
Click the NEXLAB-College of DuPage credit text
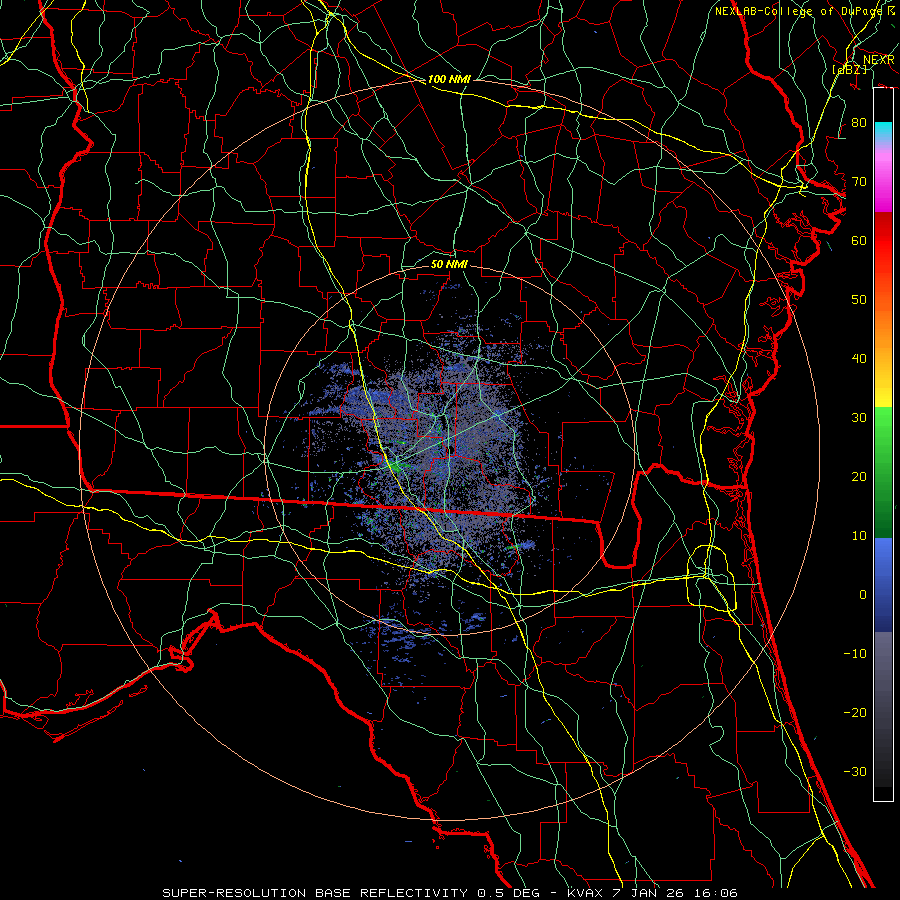click(x=804, y=11)
